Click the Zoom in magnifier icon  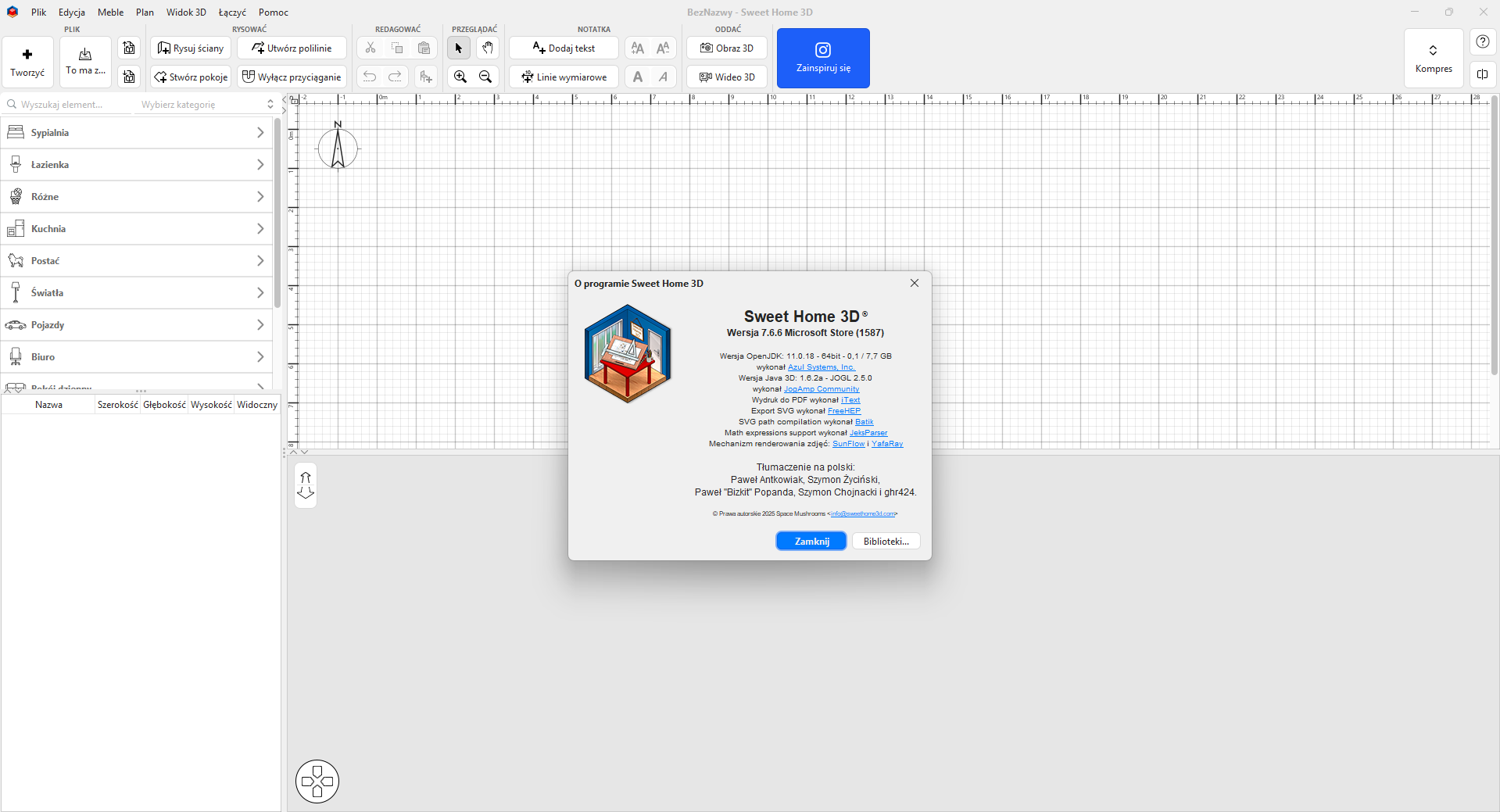point(460,77)
